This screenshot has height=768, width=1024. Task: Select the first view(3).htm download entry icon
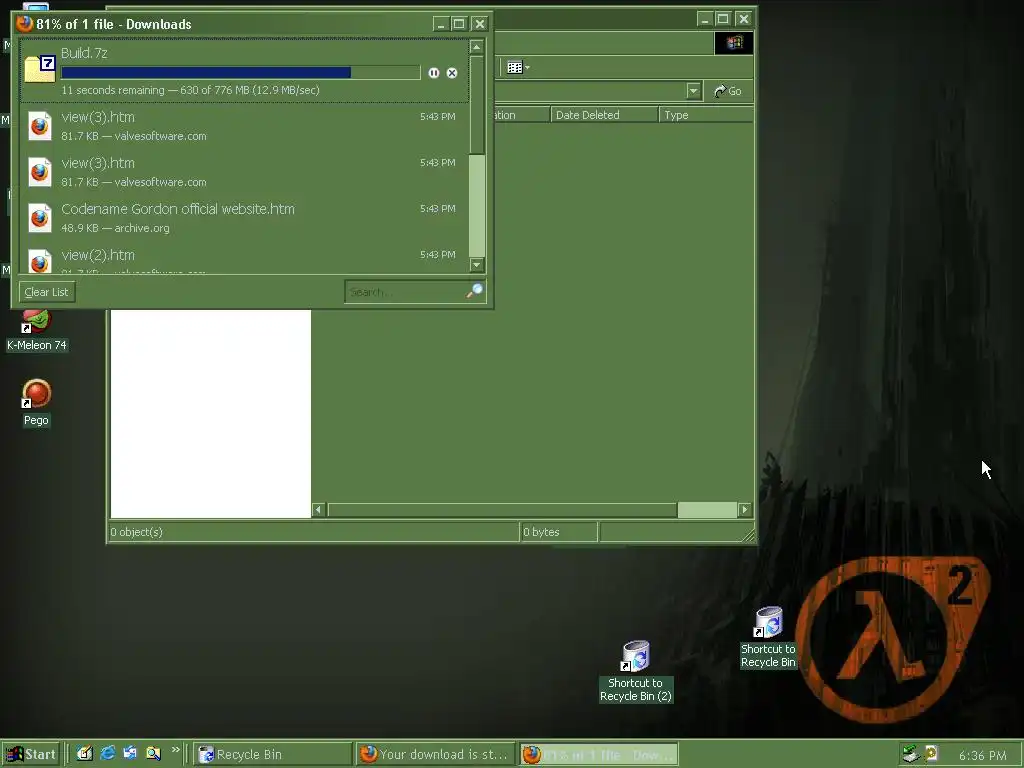40,126
